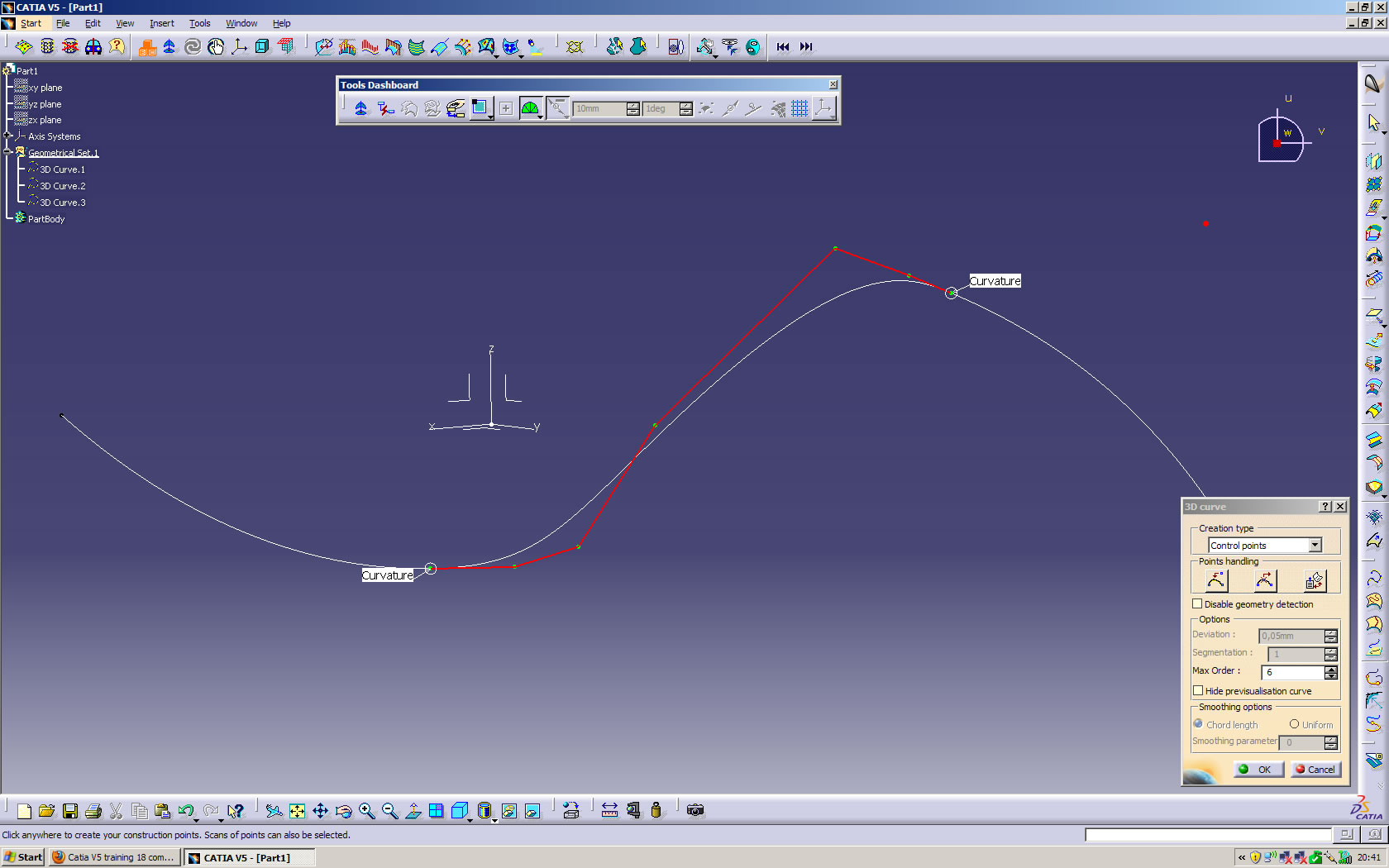Select Chord length radio button
The width and height of the screenshot is (1389, 868).
pyautogui.click(x=1198, y=724)
